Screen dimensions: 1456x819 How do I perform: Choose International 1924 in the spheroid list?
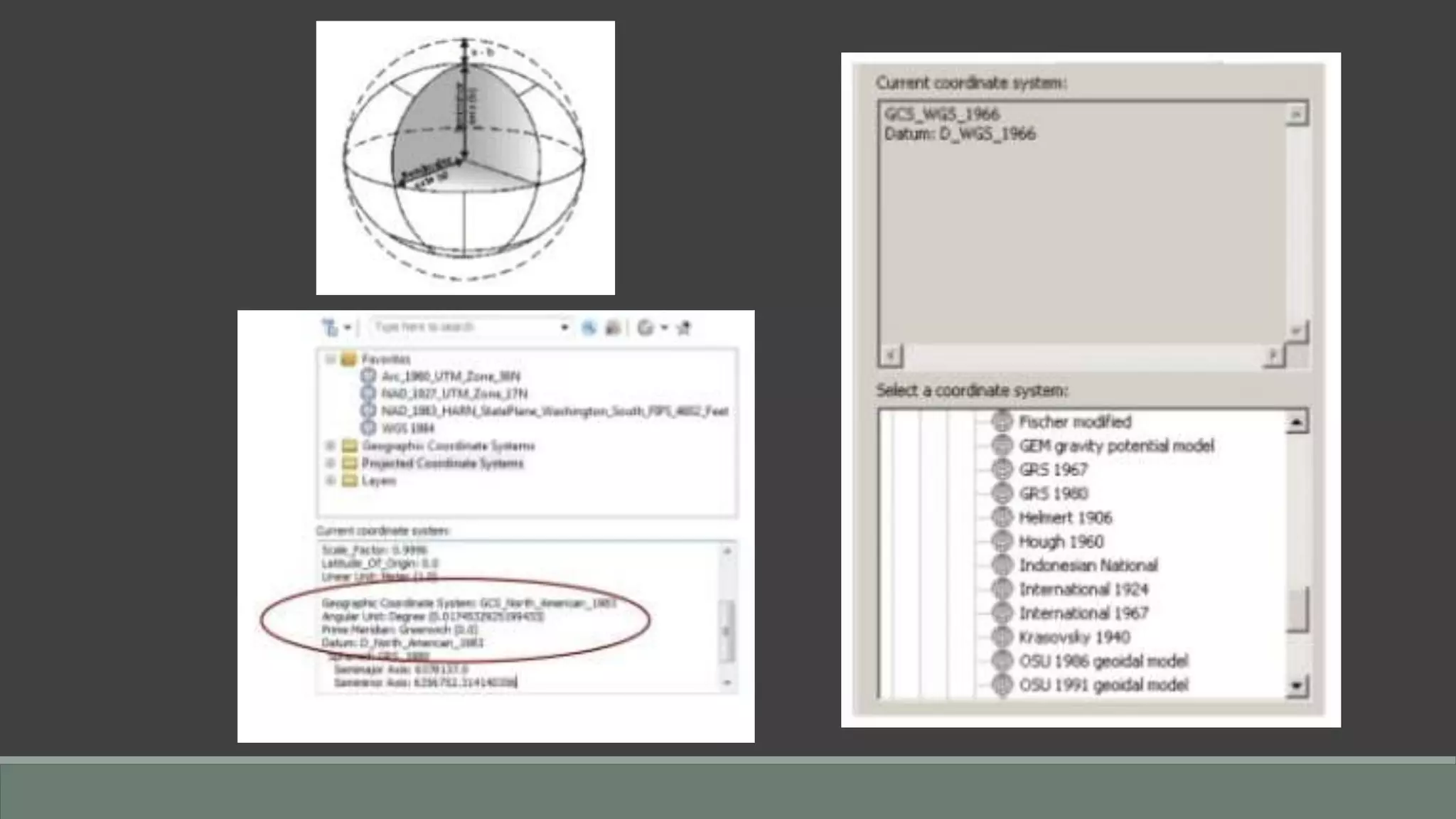point(1083,589)
